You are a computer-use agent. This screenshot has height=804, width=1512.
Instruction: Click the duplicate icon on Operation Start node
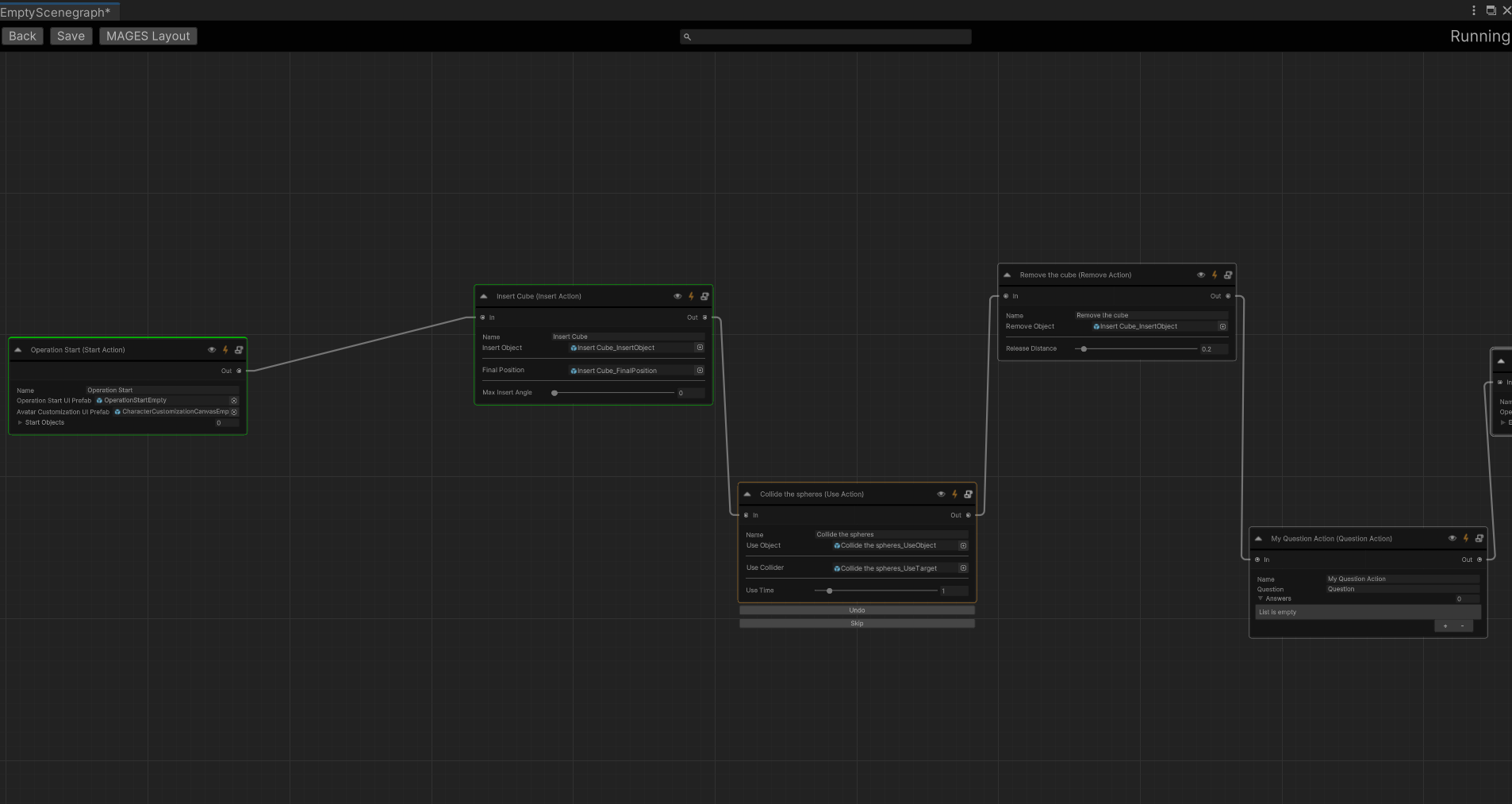point(239,349)
